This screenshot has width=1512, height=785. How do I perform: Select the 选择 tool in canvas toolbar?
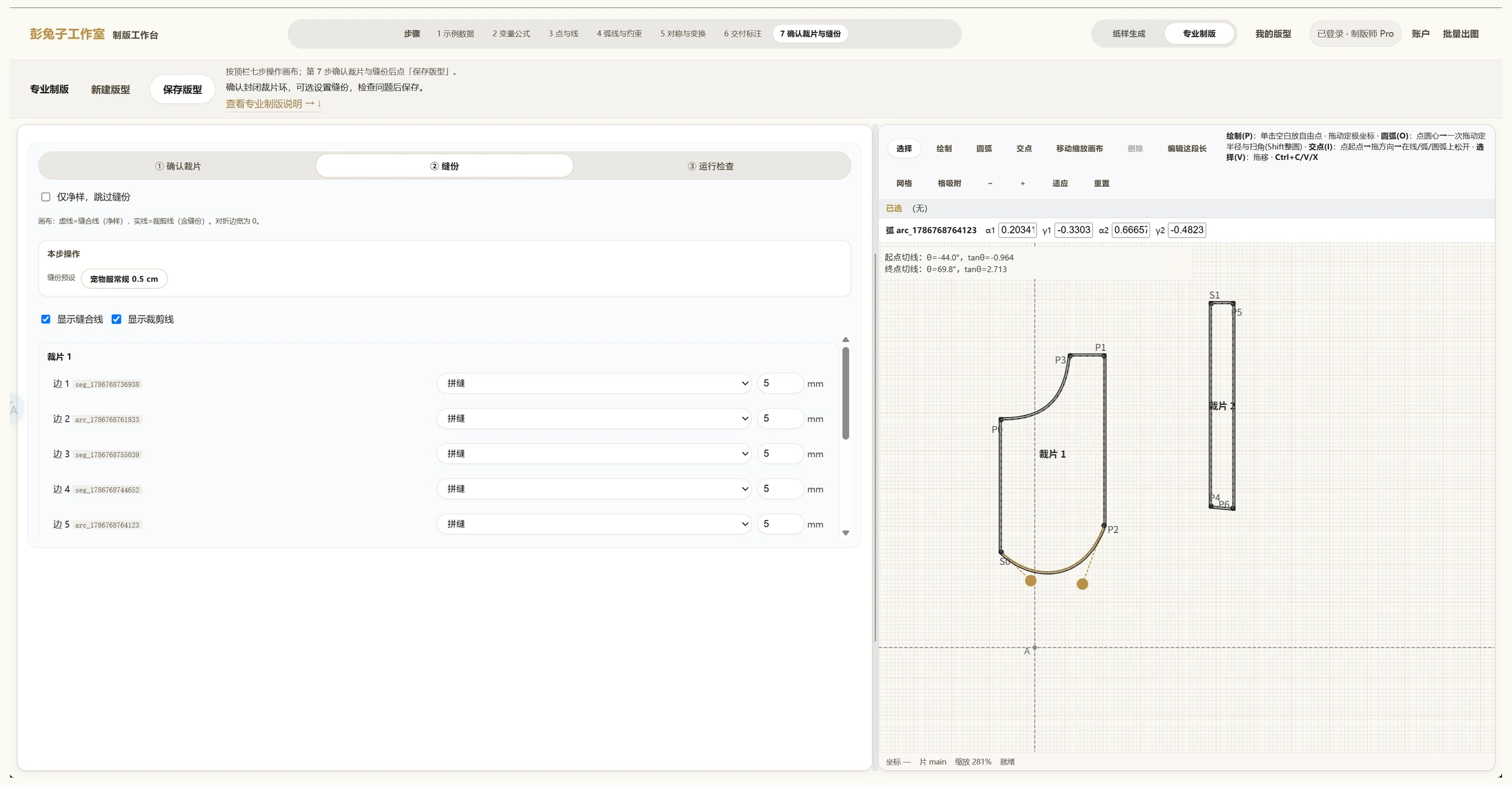click(x=904, y=149)
